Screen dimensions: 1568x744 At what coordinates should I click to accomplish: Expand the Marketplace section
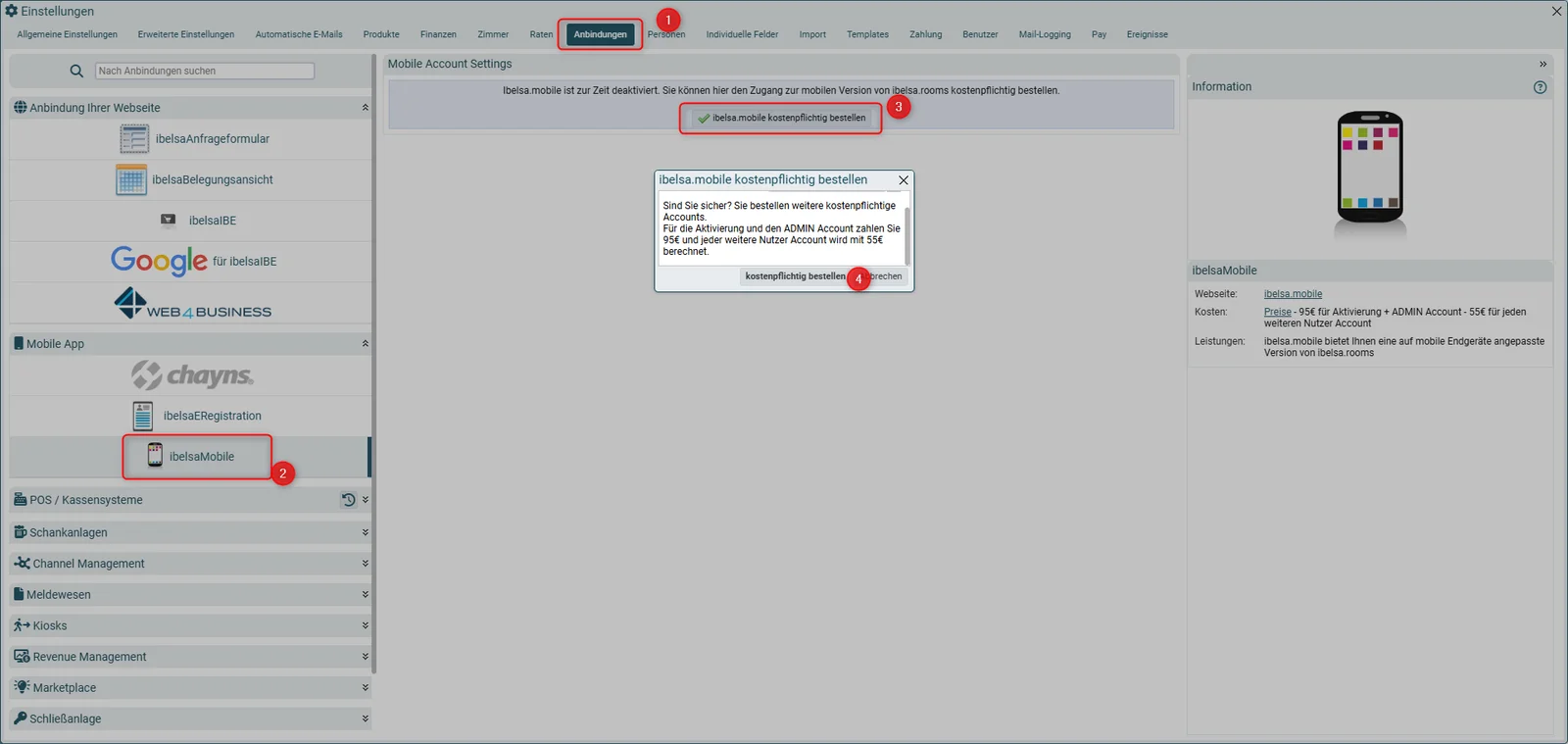(x=366, y=688)
